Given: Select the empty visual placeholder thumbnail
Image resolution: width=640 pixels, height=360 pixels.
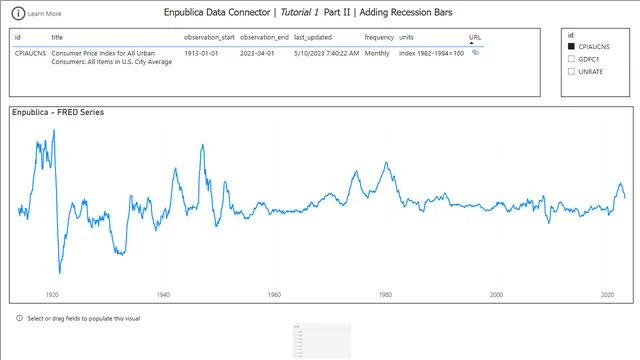Looking at the screenshot, I should (x=322, y=341).
